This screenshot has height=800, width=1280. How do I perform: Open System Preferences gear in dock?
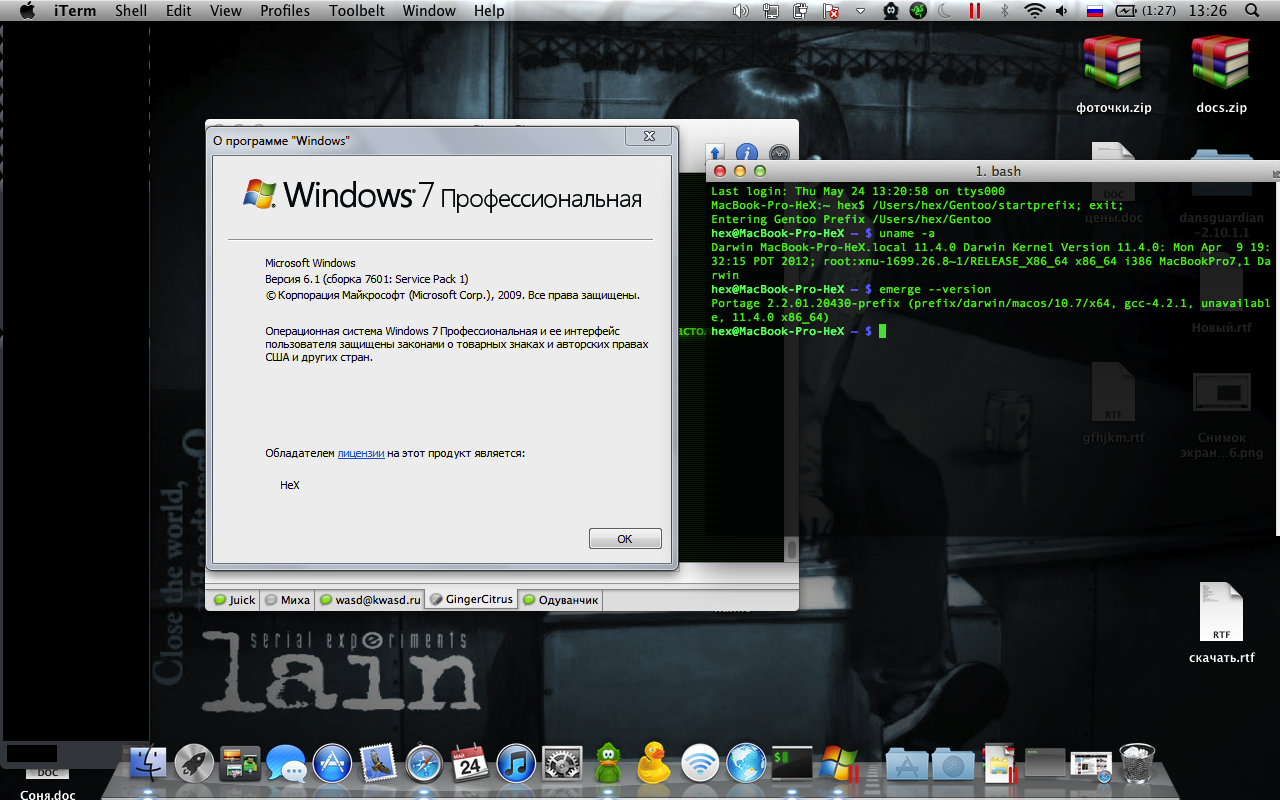click(x=562, y=763)
